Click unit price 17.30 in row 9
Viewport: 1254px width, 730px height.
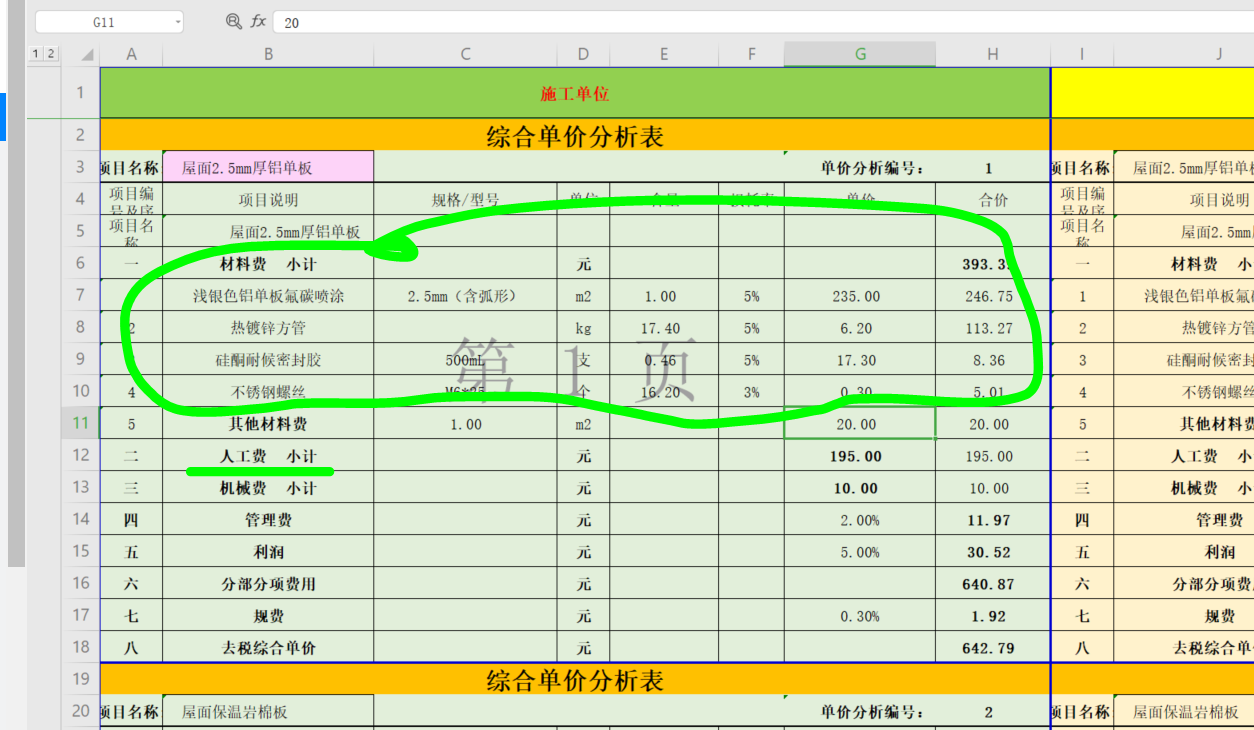click(x=860, y=360)
